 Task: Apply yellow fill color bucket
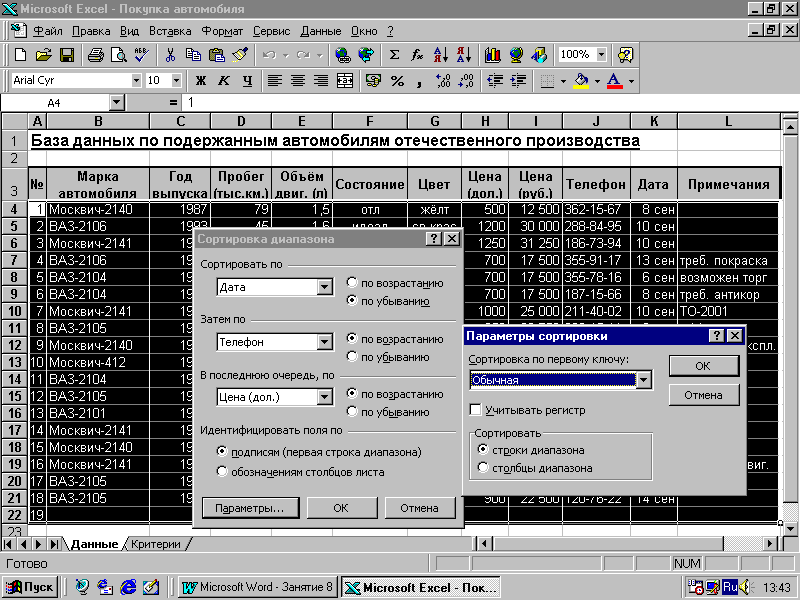(581, 81)
